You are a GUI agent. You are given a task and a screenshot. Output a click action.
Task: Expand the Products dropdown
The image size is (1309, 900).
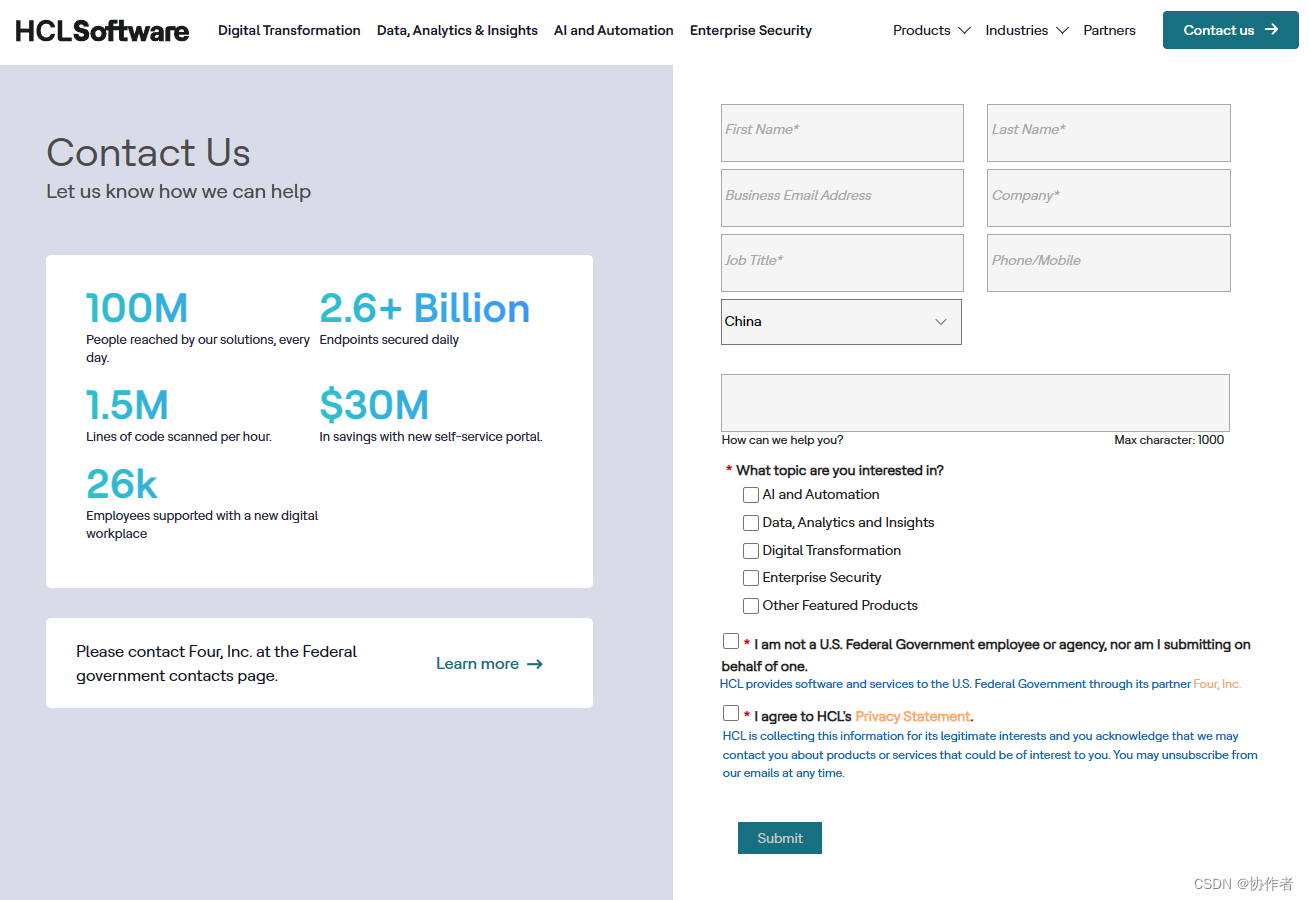click(932, 30)
